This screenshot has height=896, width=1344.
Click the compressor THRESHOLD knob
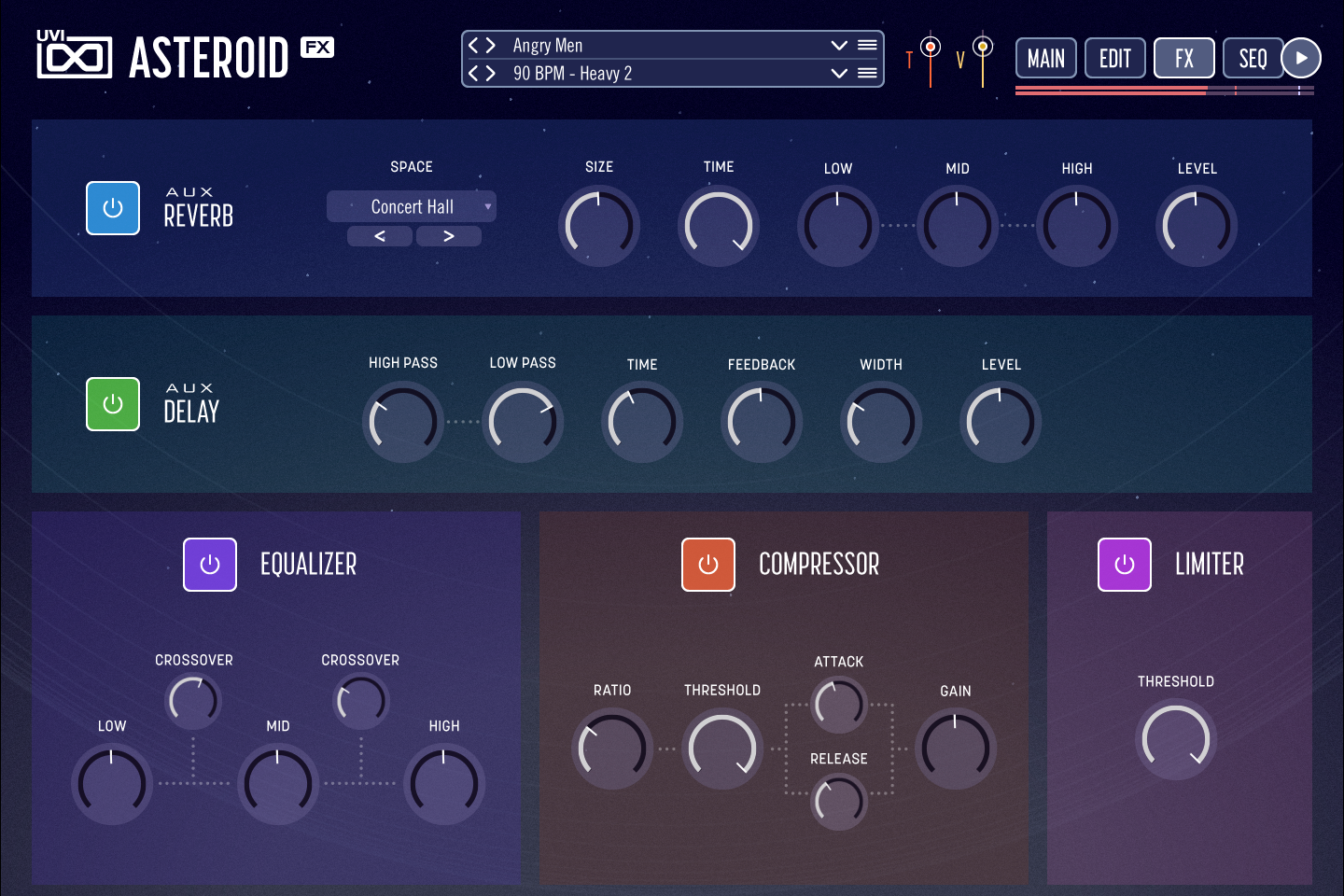[x=722, y=749]
